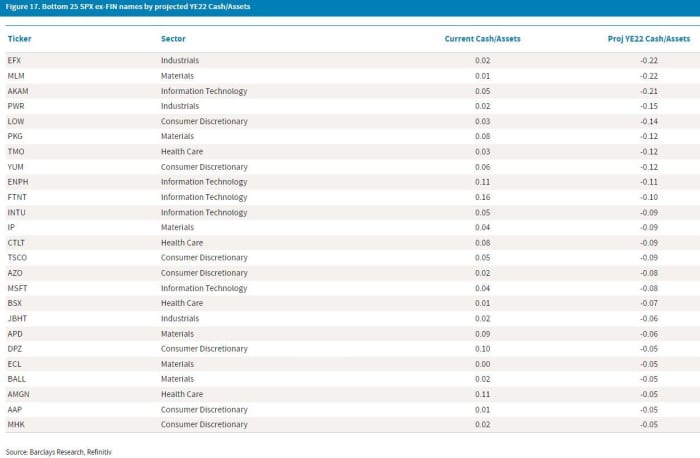Viewport: 700px width, 458px height.
Task: Click LOW's projected value -0.14
Action: [x=649, y=121]
